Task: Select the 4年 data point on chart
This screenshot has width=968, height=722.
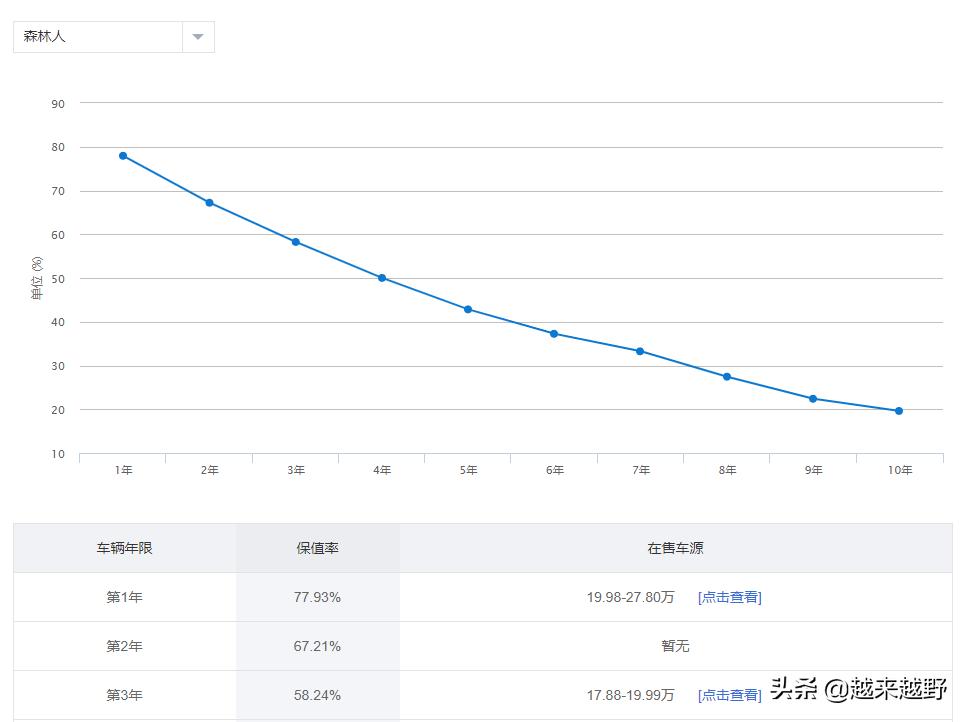Action: tap(382, 278)
